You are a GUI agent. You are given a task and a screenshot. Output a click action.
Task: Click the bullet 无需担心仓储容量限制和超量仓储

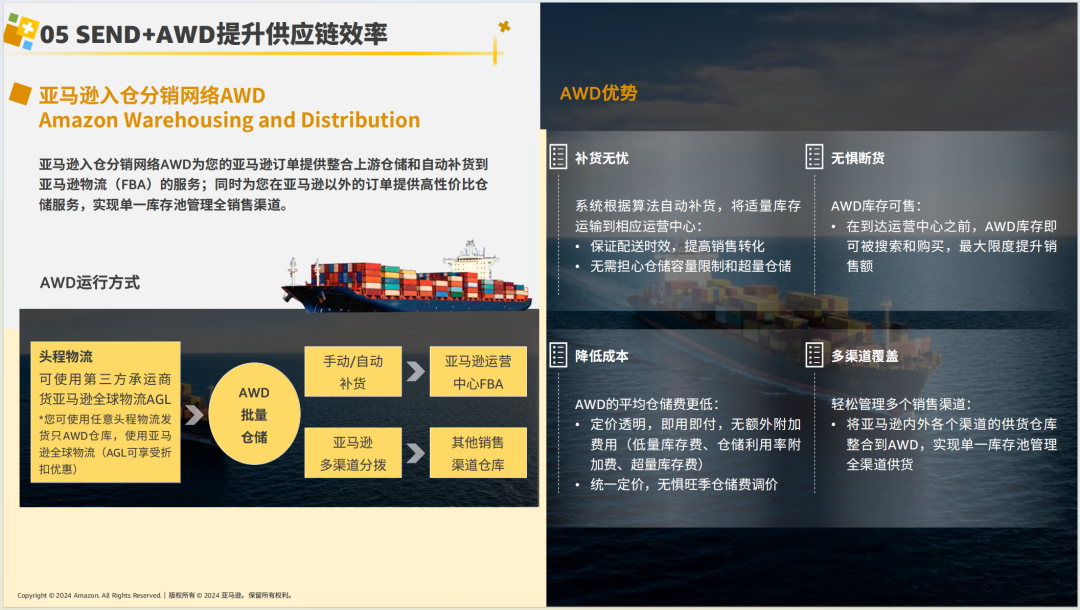pos(691,266)
